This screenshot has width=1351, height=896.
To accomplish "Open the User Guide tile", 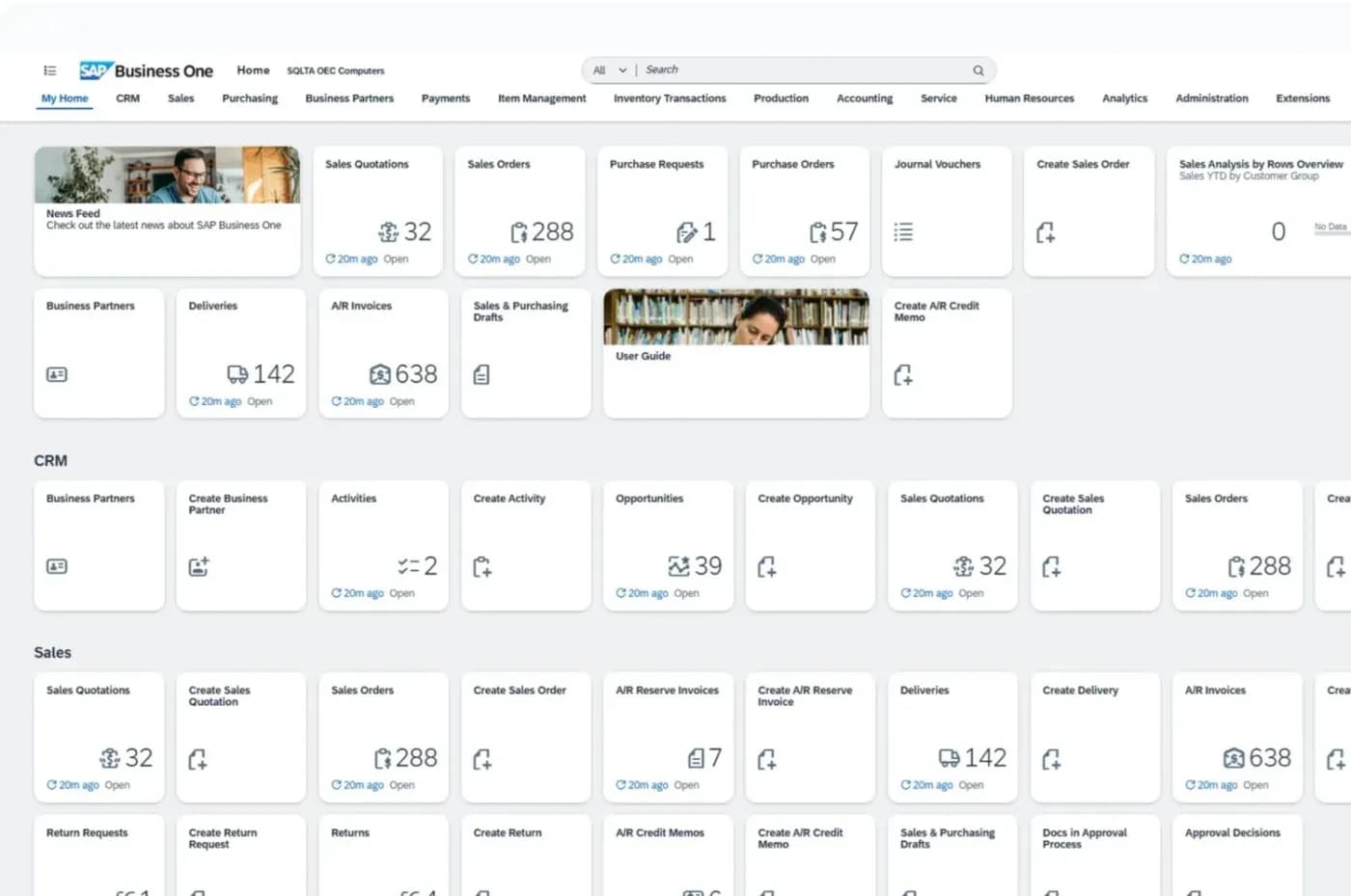I will tap(736, 353).
